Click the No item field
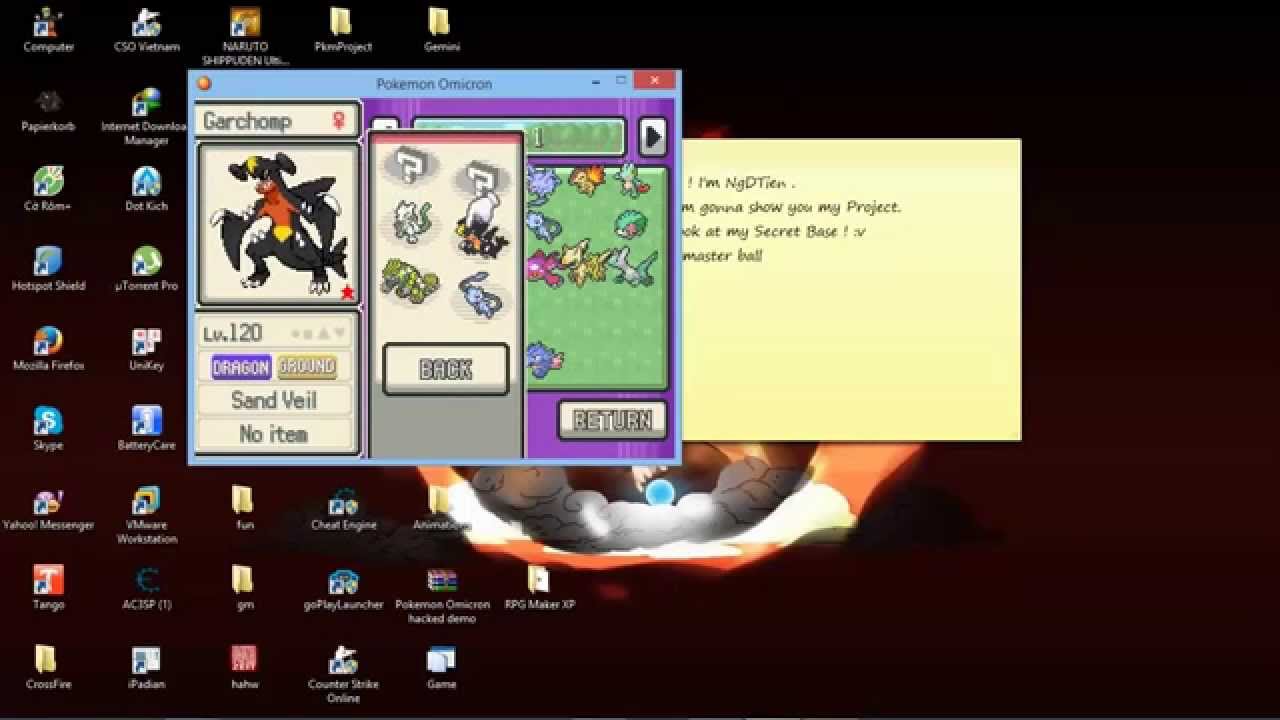Image resolution: width=1280 pixels, height=720 pixels. [274, 434]
